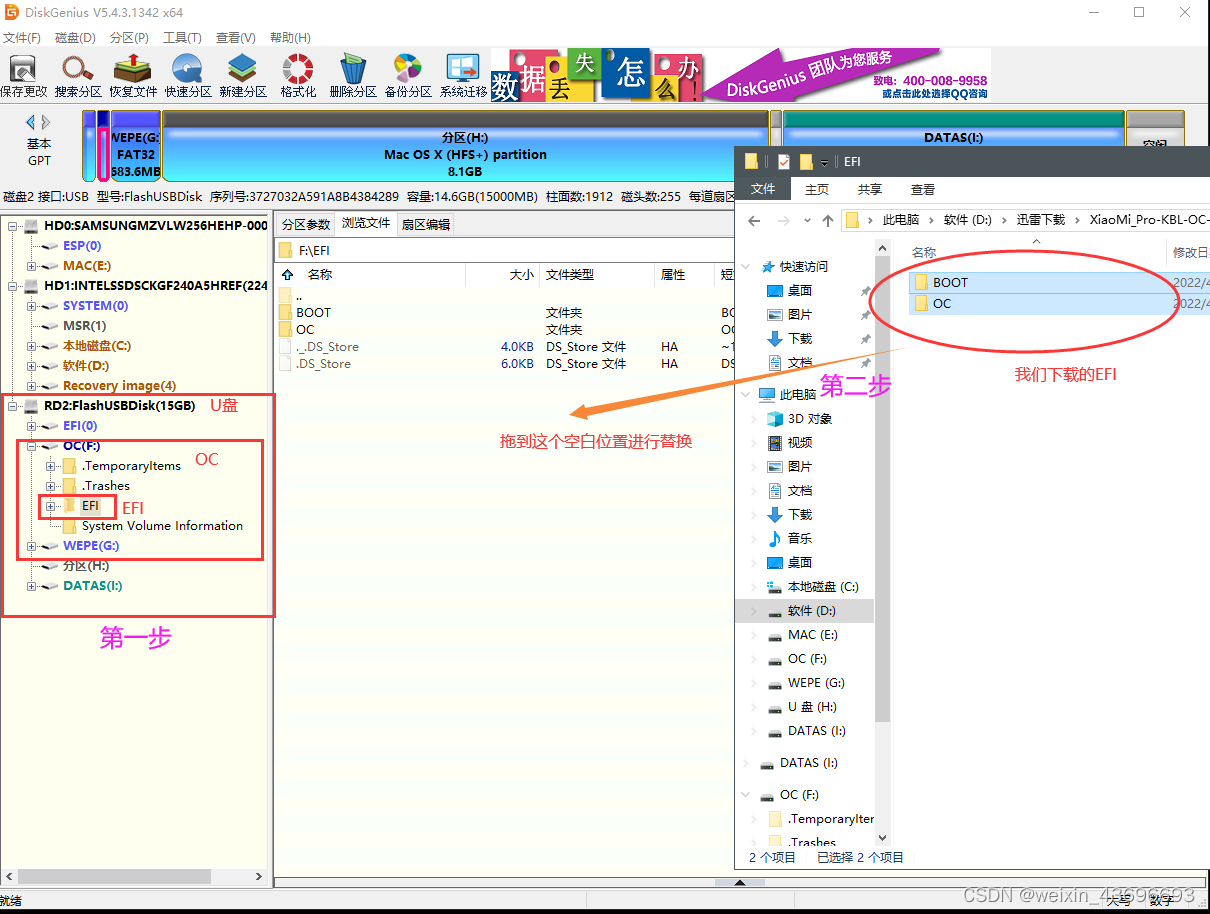Open the 磁盘(D) menu
The width and height of the screenshot is (1210, 914).
75,37
